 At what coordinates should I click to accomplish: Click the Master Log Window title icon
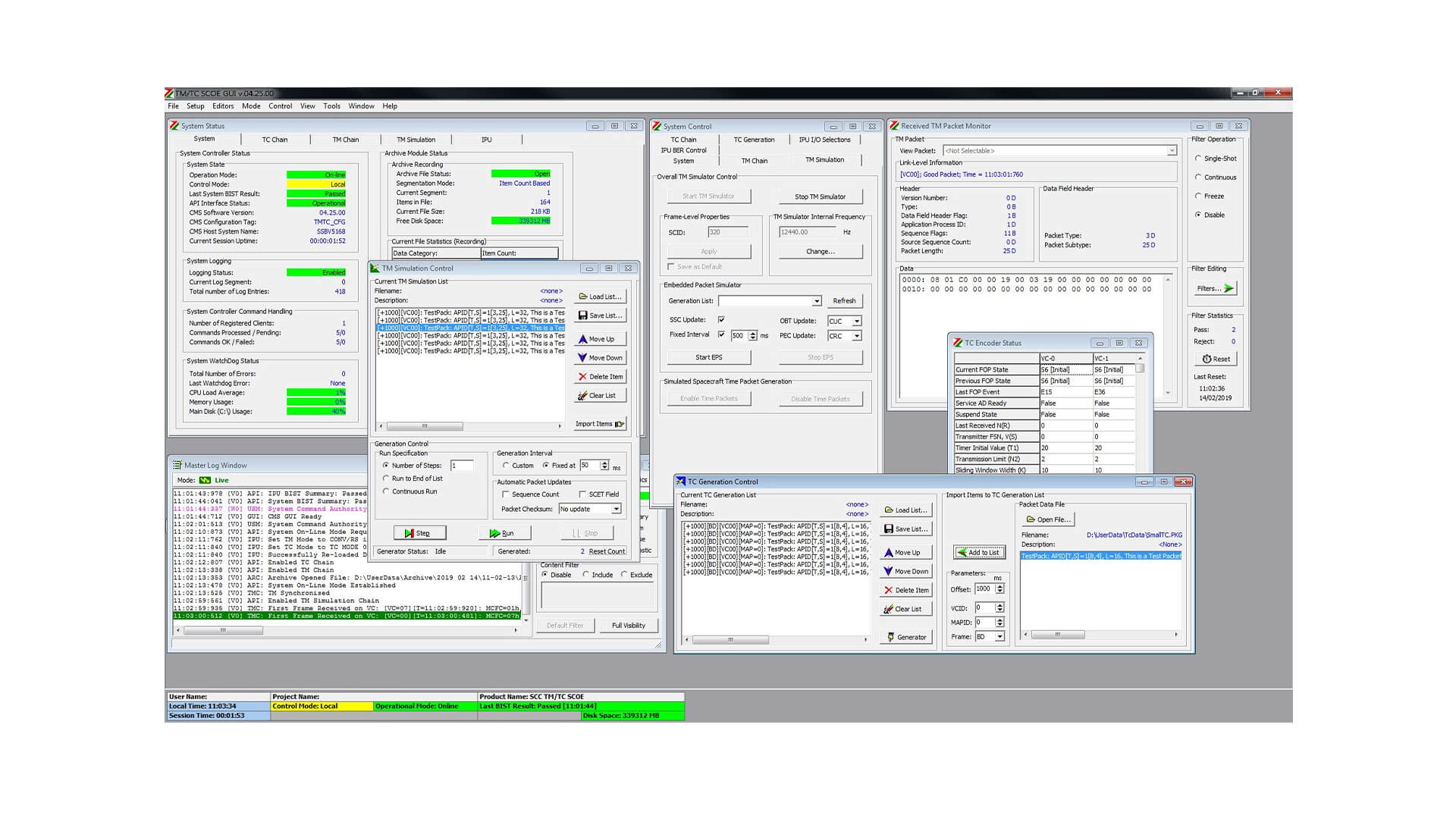tap(177, 466)
